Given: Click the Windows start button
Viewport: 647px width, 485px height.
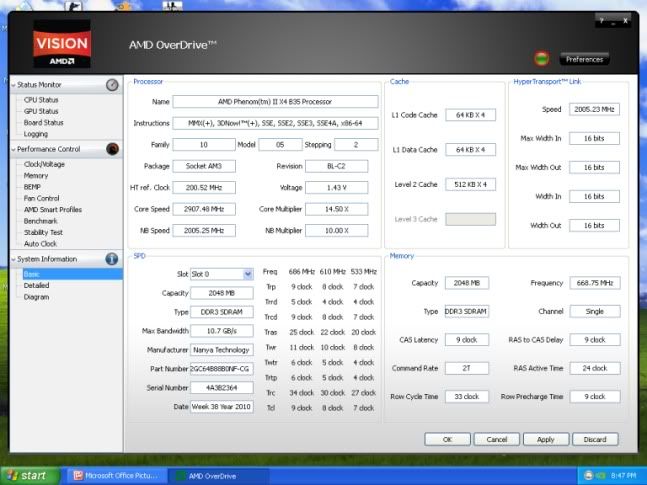Looking at the screenshot, I should (29, 476).
